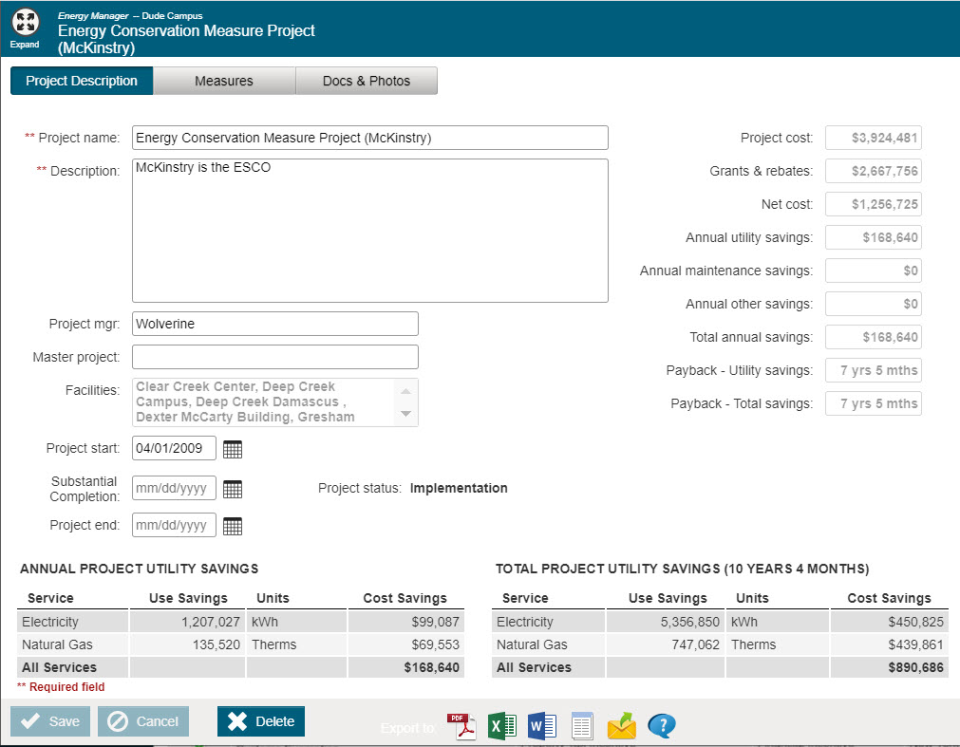Open the Docs & Photos tab

[x=366, y=81]
